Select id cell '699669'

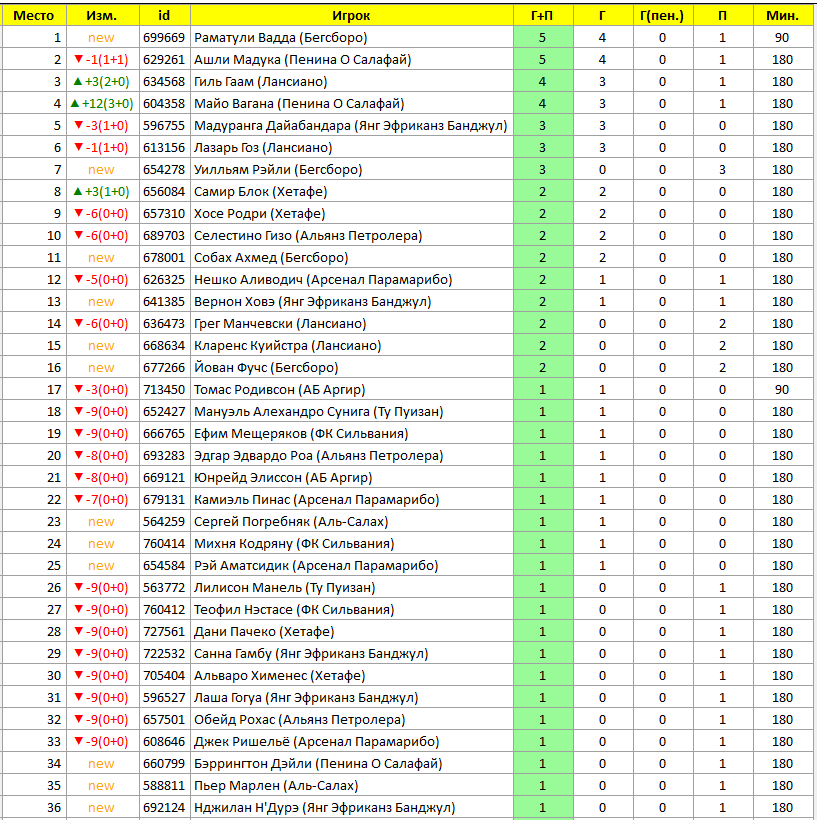tap(165, 38)
